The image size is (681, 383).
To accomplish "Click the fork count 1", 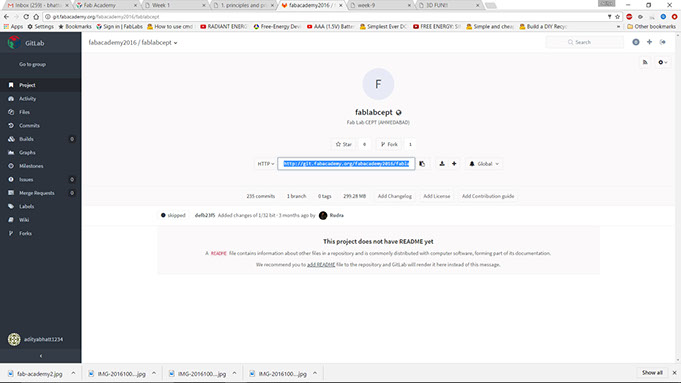I will point(410,144).
